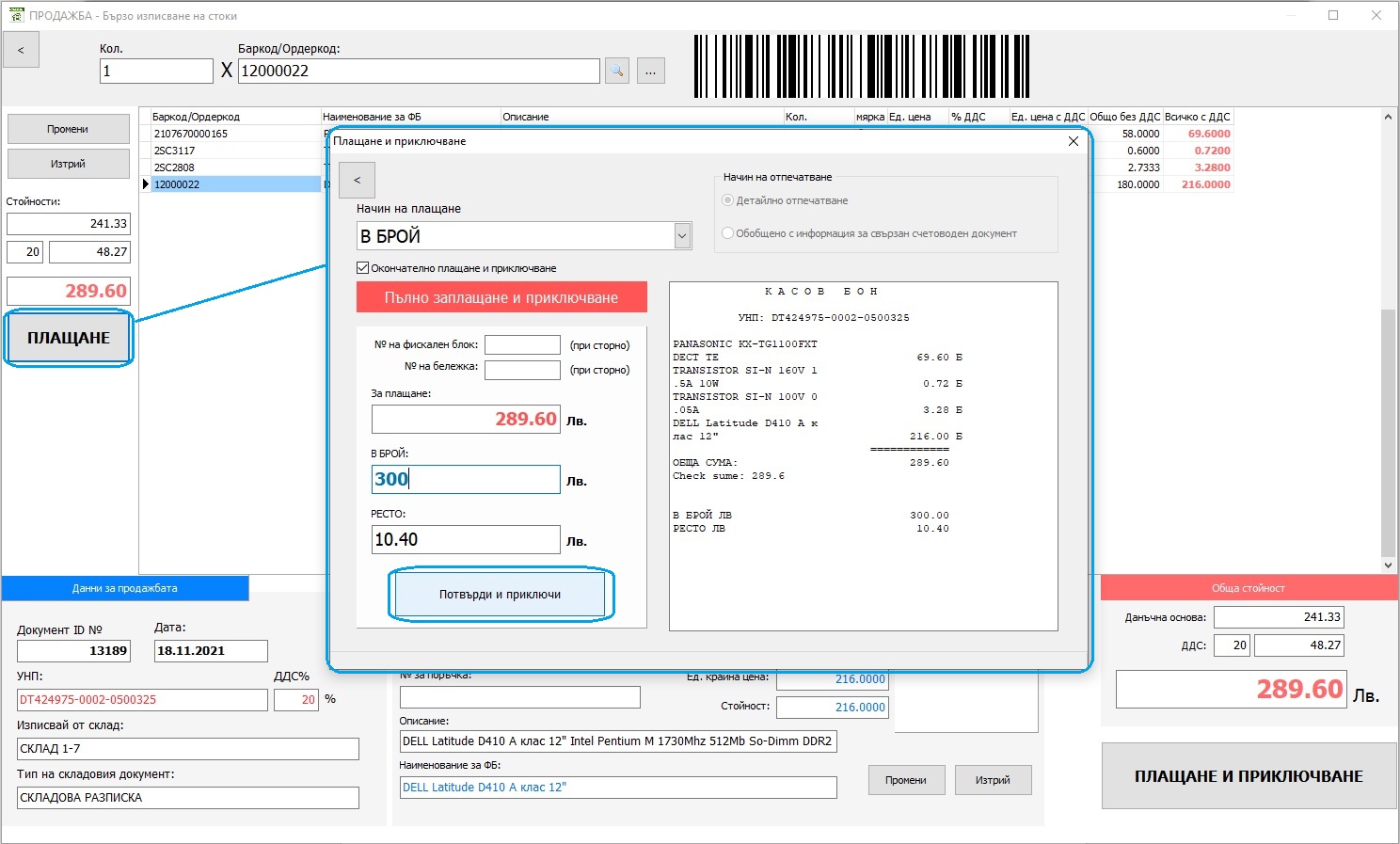Image resolution: width=1400 pixels, height=844 pixels.
Task: Click the Наименование за ФБ column header
Action: point(411,117)
